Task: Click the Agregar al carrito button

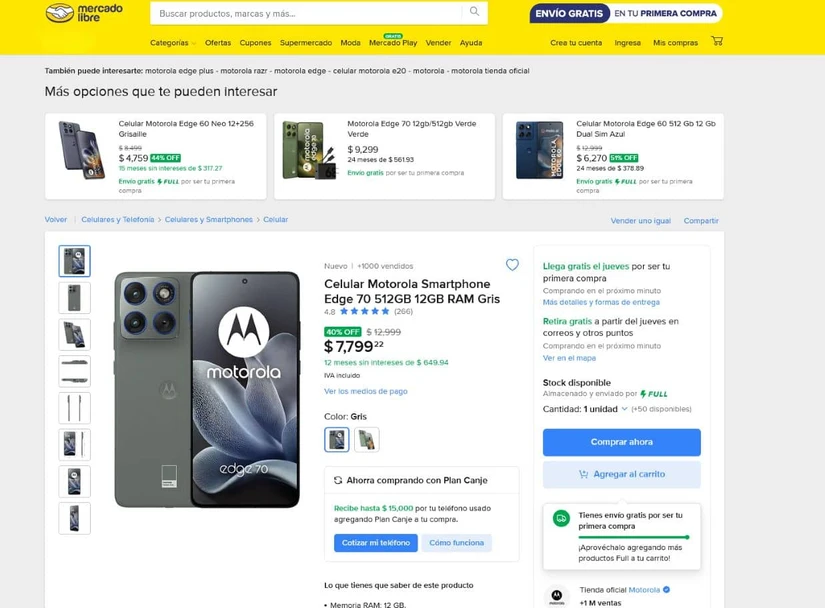Action: pos(621,474)
